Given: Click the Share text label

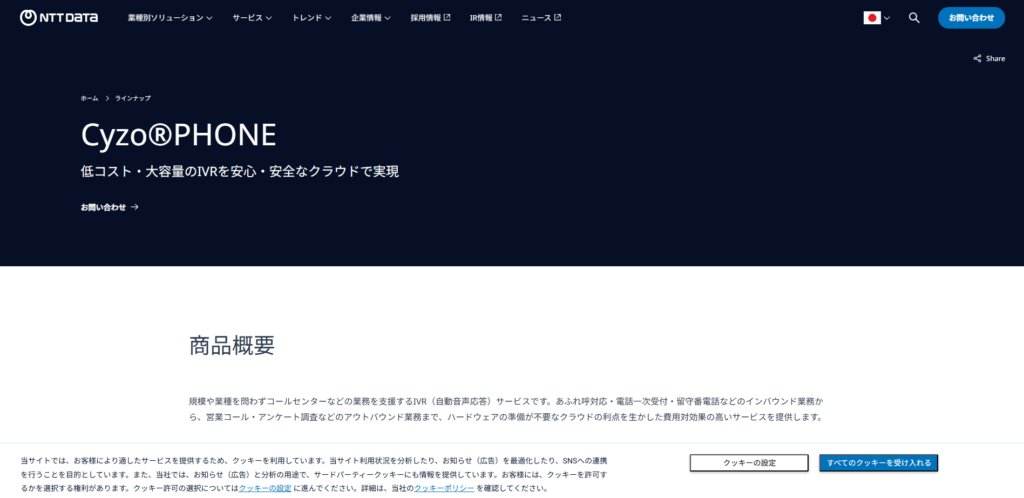Looking at the screenshot, I should click(x=995, y=58).
